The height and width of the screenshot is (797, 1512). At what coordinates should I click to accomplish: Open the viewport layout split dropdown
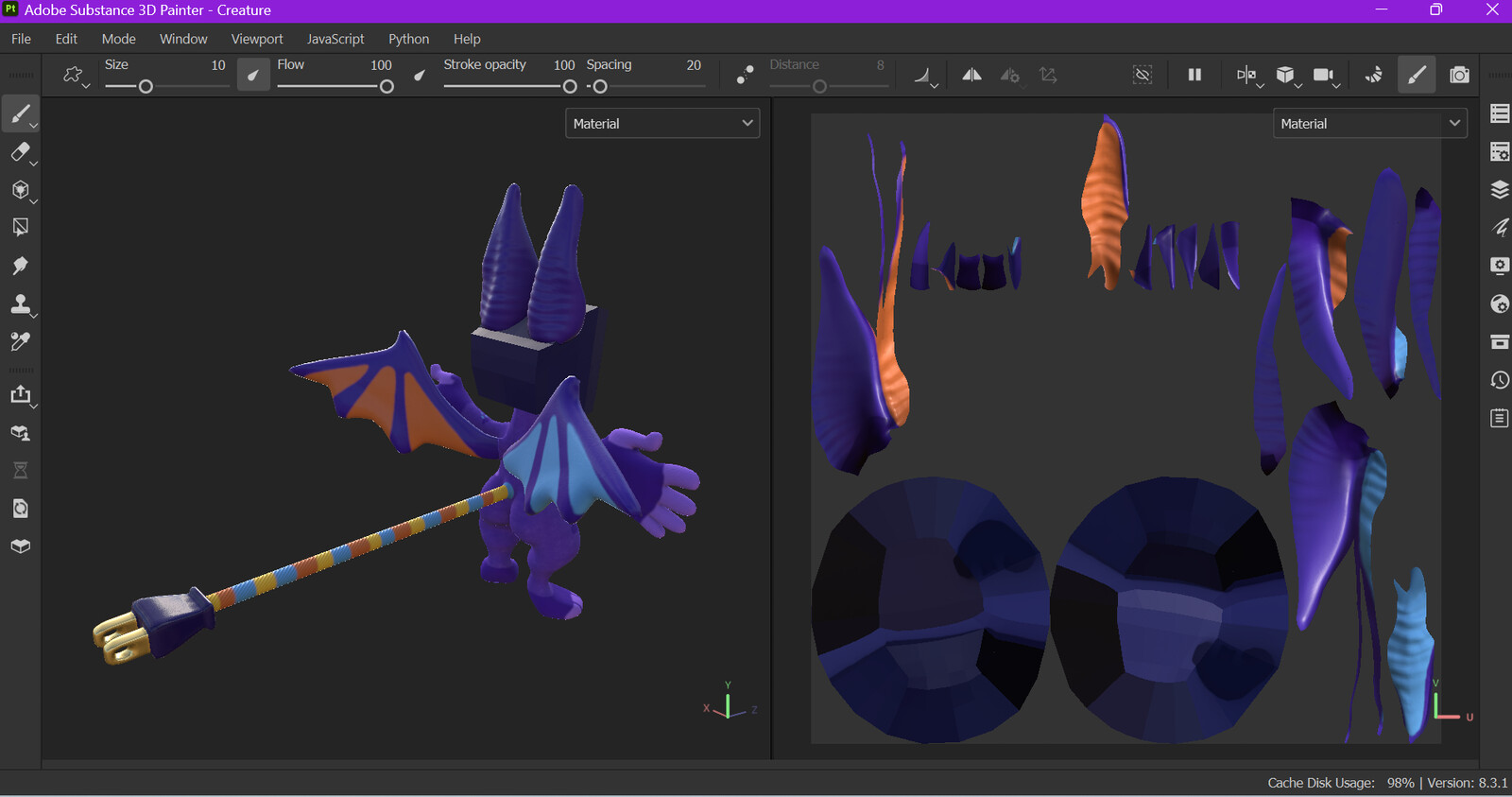(1249, 76)
